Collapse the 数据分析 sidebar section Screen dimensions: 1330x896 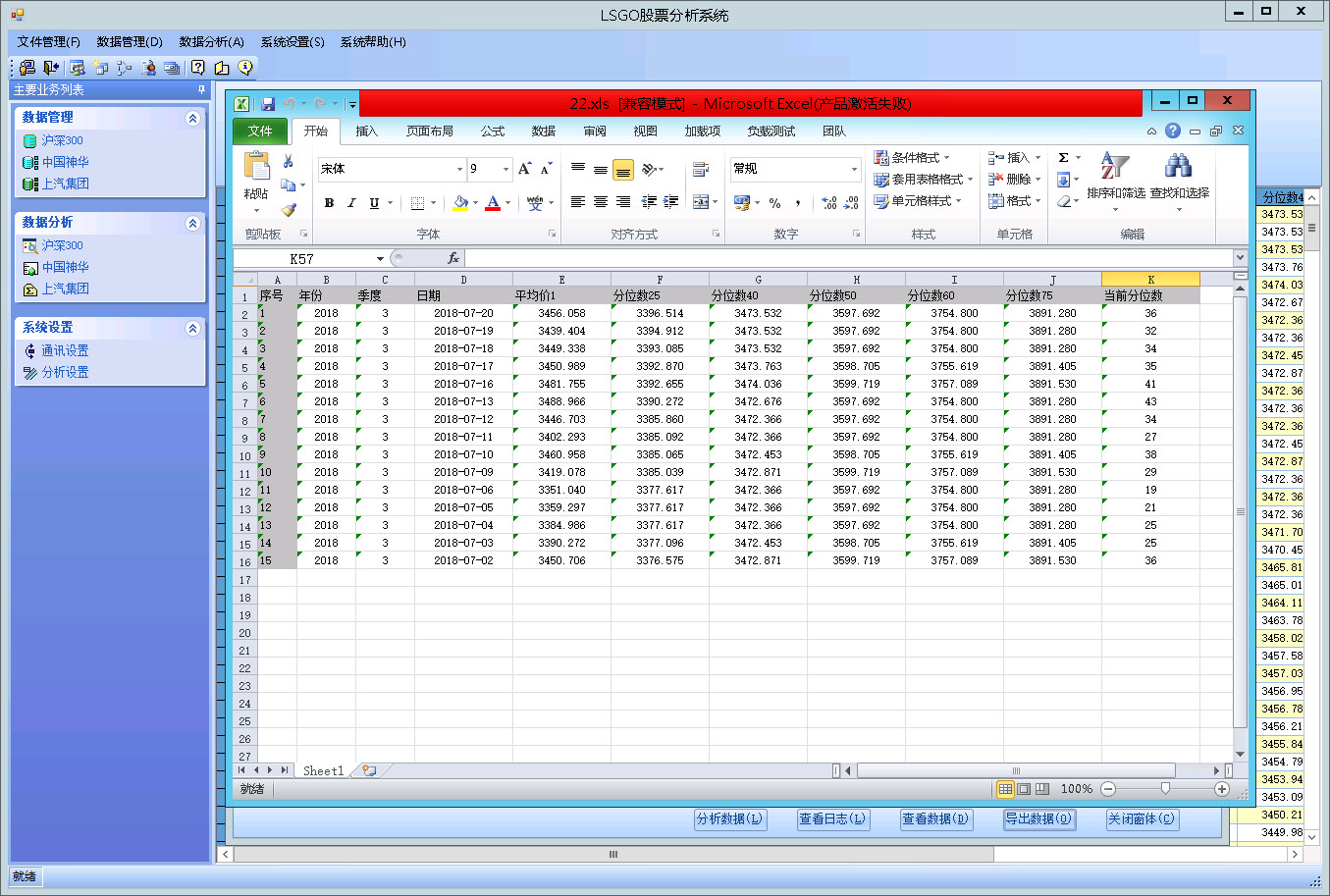tap(192, 223)
